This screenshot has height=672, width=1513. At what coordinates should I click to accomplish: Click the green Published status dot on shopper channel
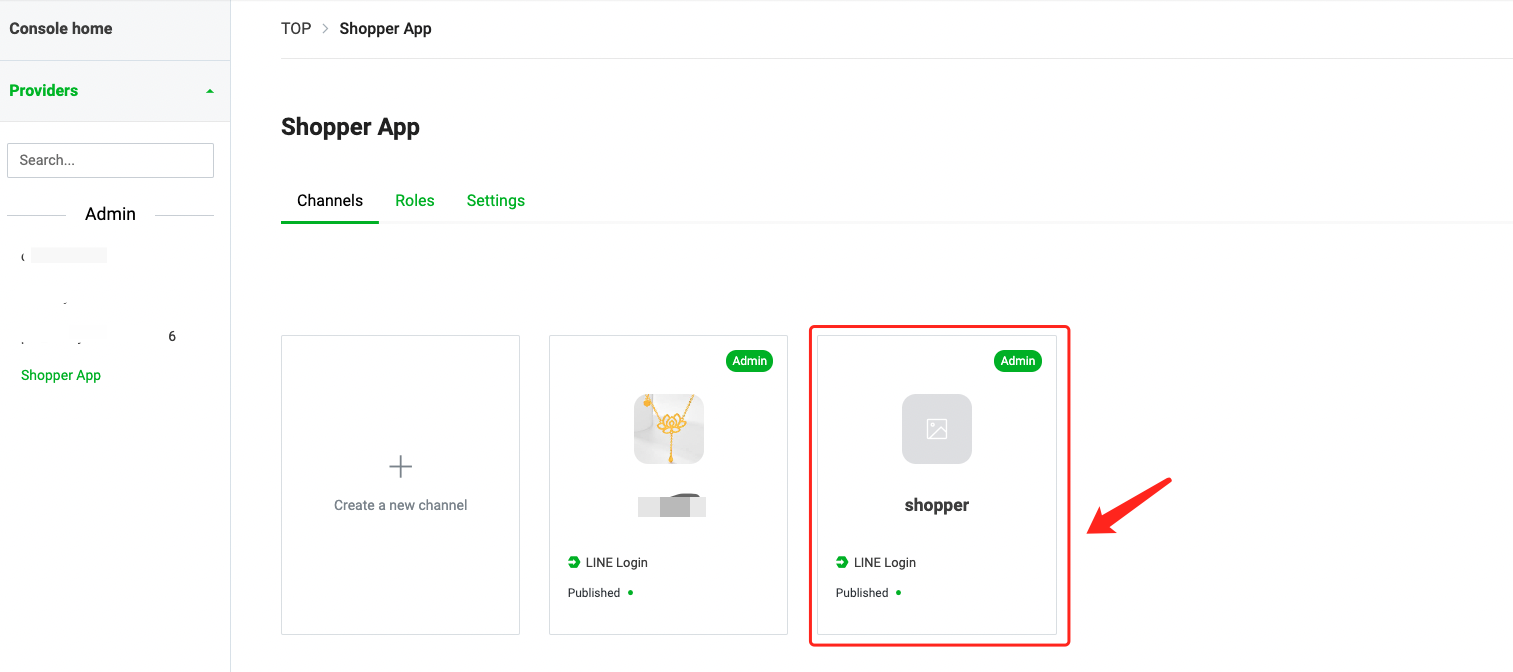point(898,592)
